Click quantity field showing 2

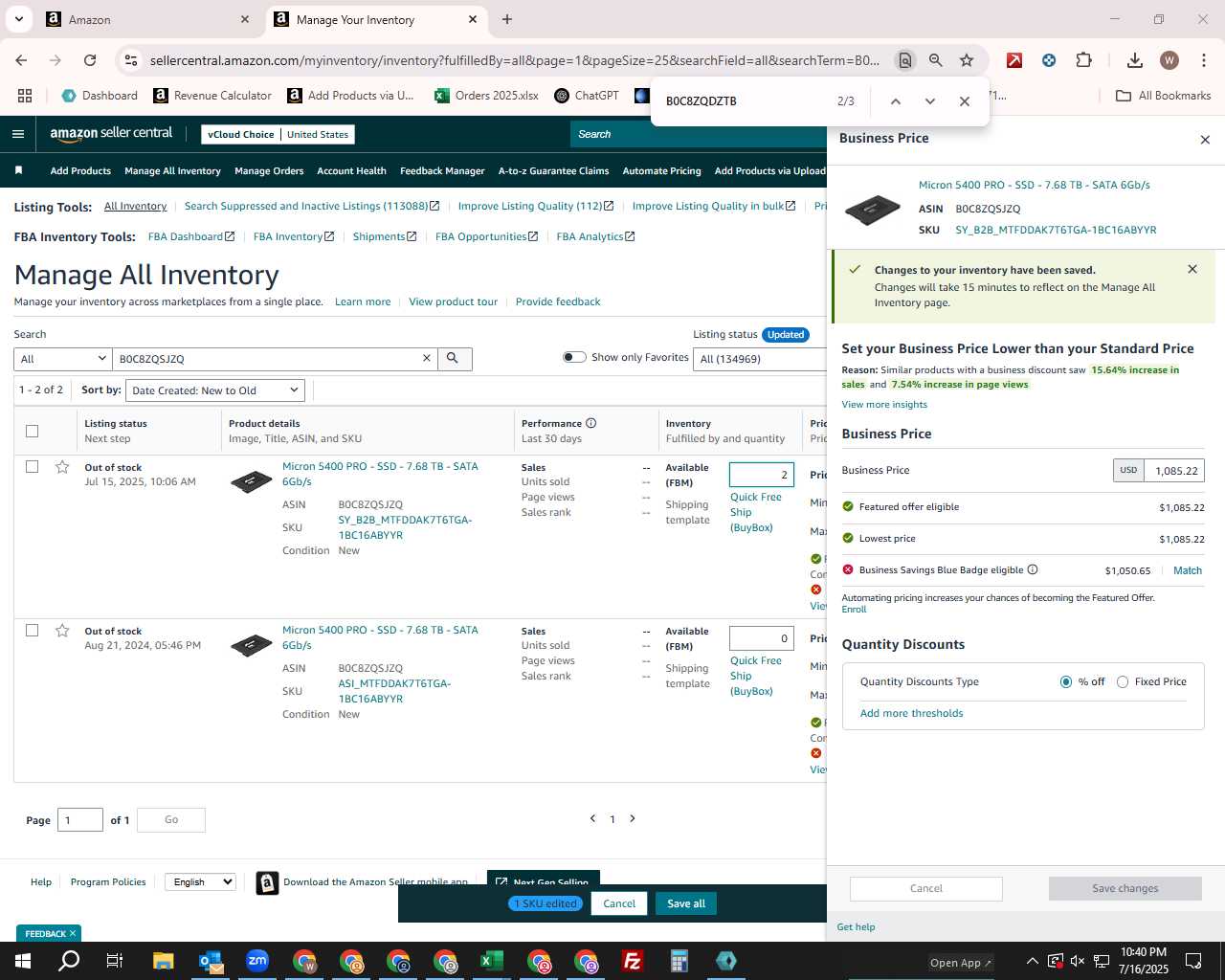click(762, 475)
